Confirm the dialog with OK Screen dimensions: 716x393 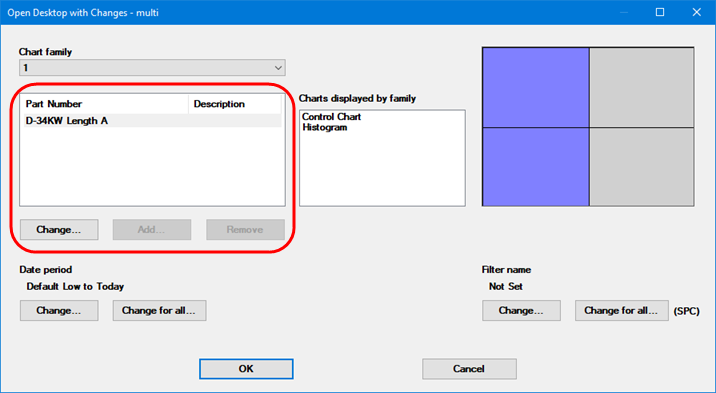point(246,369)
